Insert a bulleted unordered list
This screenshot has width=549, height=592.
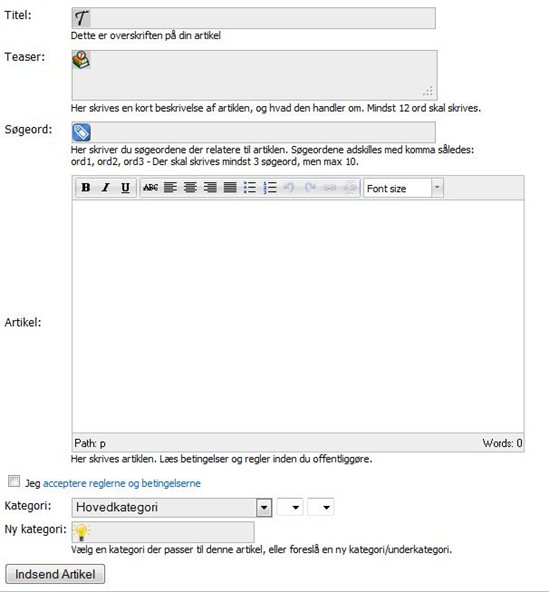tap(250, 187)
